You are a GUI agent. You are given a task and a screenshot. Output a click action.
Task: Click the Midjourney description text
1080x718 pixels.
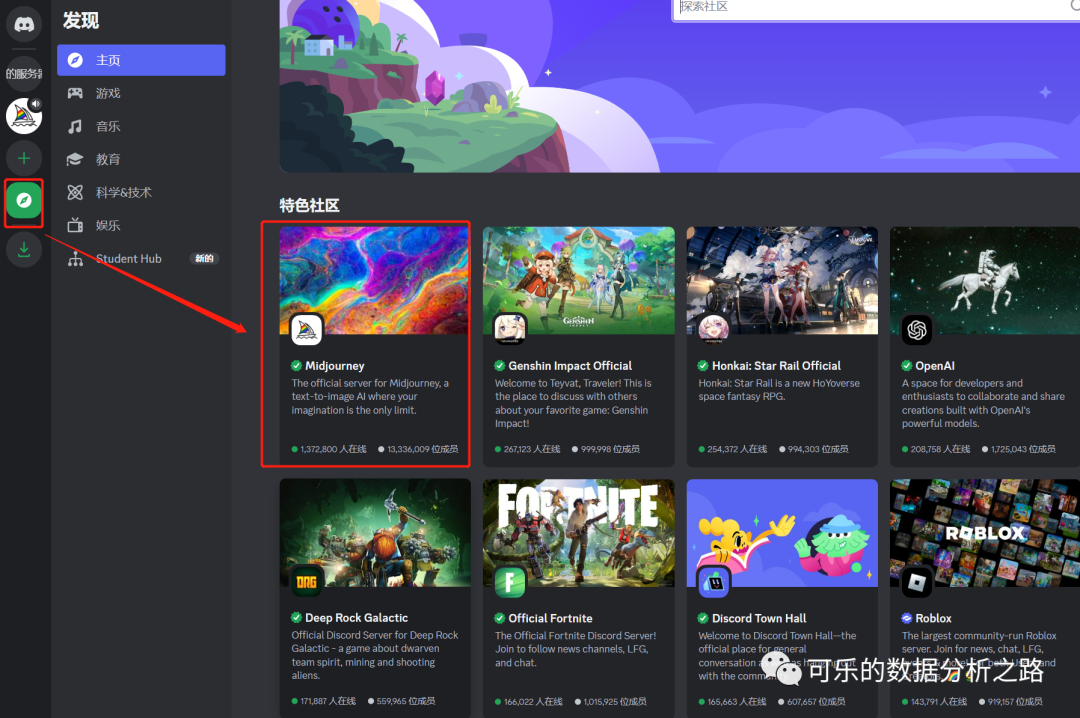tap(370, 396)
